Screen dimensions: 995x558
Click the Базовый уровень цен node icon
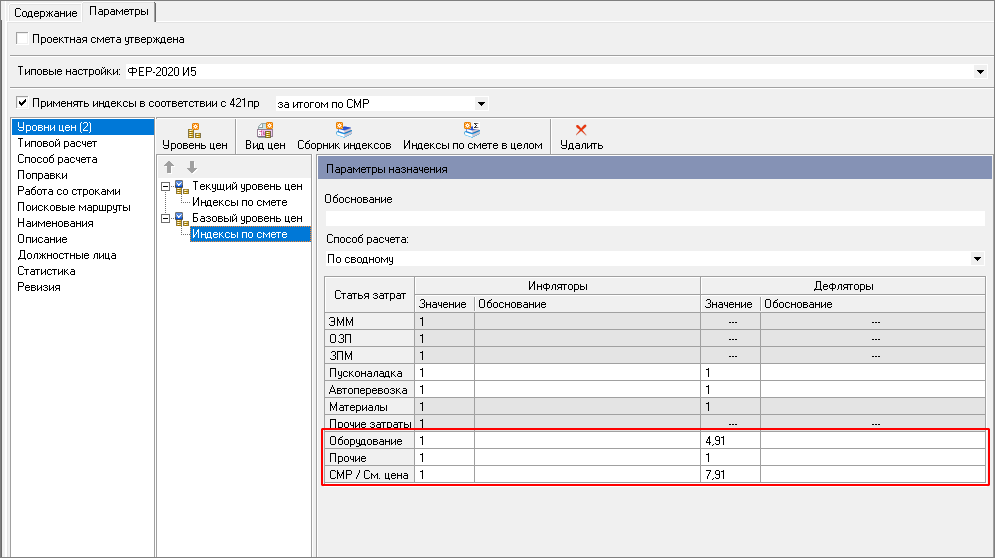181,219
